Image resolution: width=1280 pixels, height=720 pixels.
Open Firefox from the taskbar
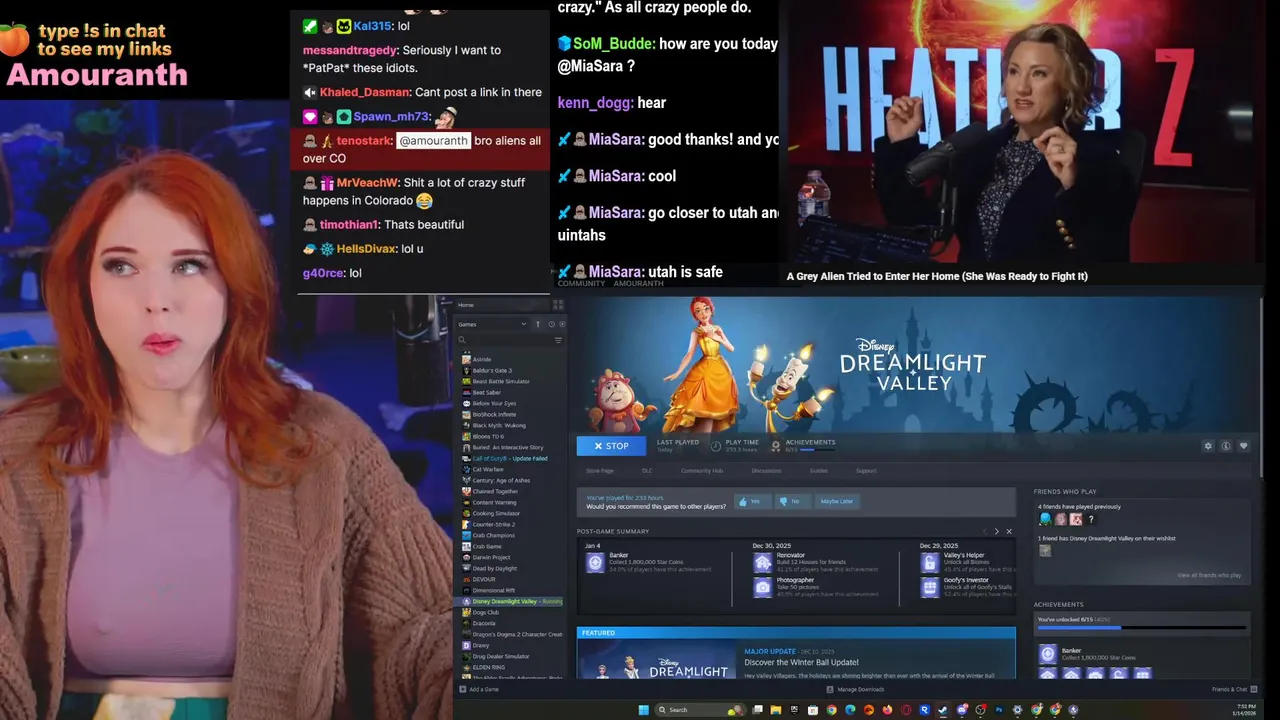click(887, 710)
